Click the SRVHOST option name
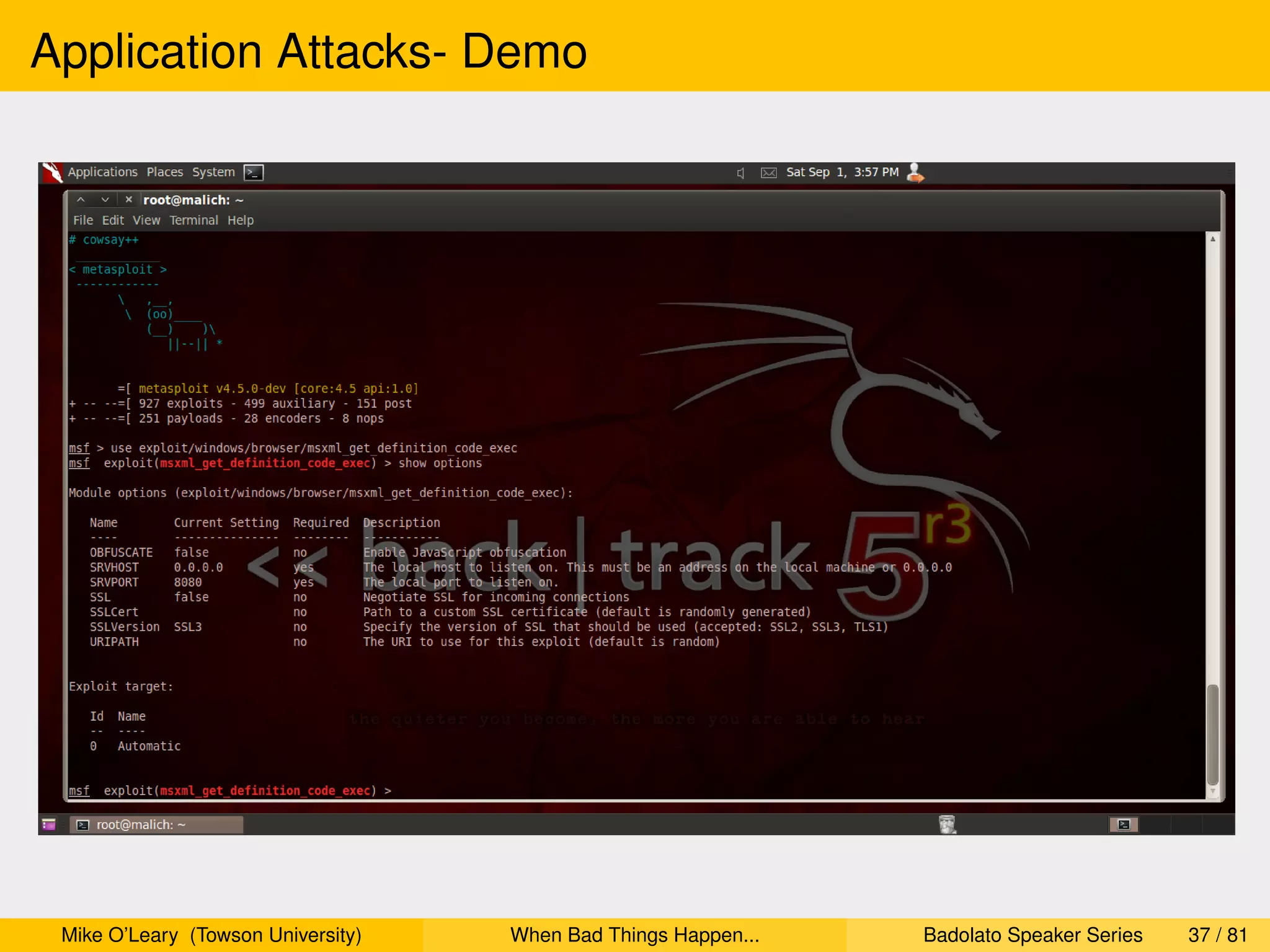The height and width of the screenshot is (952, 1270). pyautogui.click(x=114, y=568)
